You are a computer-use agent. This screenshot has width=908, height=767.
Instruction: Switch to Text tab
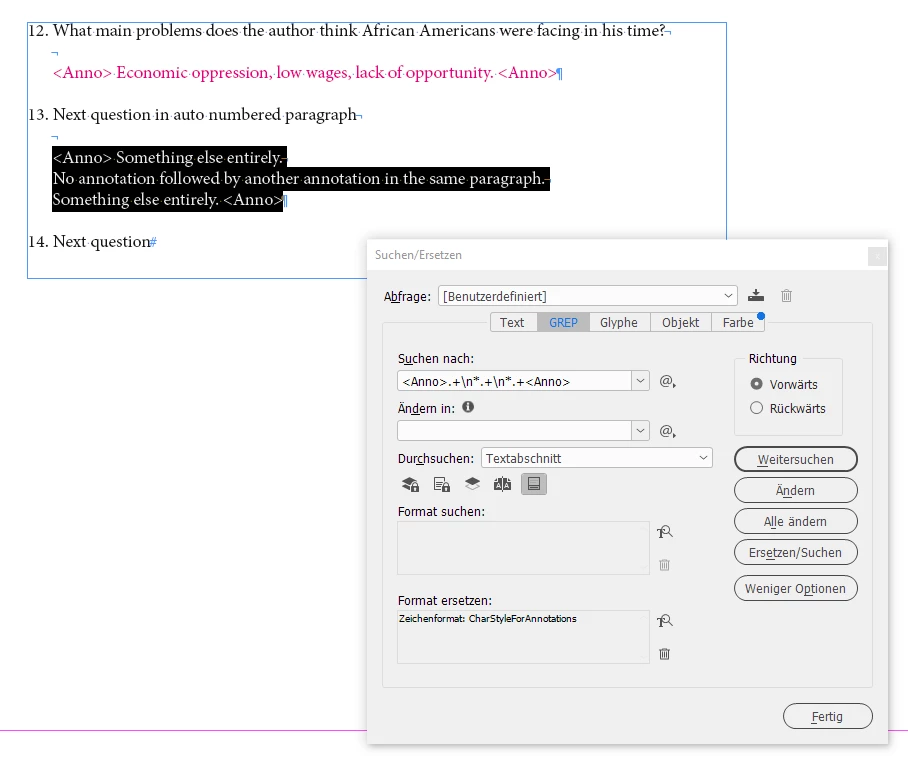click(x=512, y=322)
